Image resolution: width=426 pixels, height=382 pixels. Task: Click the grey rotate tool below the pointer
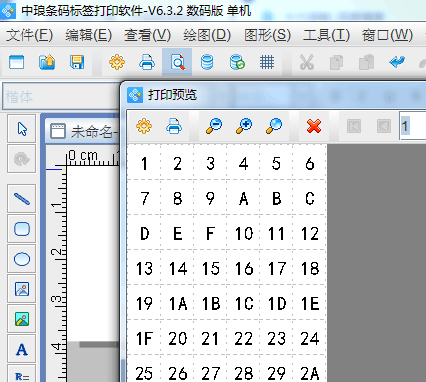pos(22,159)
